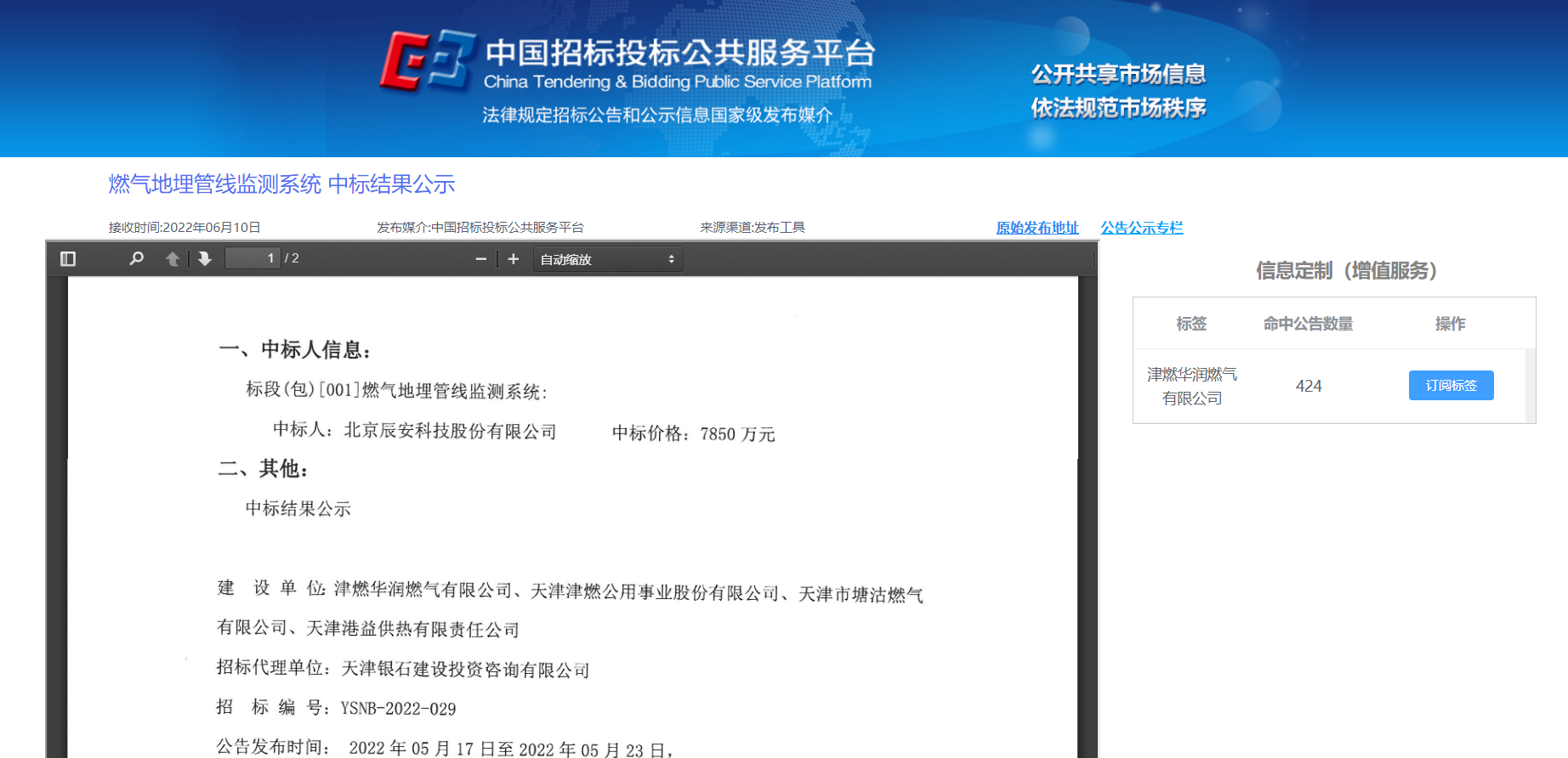Select the 津燃华润燃气有限公司 tag entry
This screenshot has width=1568, height=758.
click(1191, 386)
